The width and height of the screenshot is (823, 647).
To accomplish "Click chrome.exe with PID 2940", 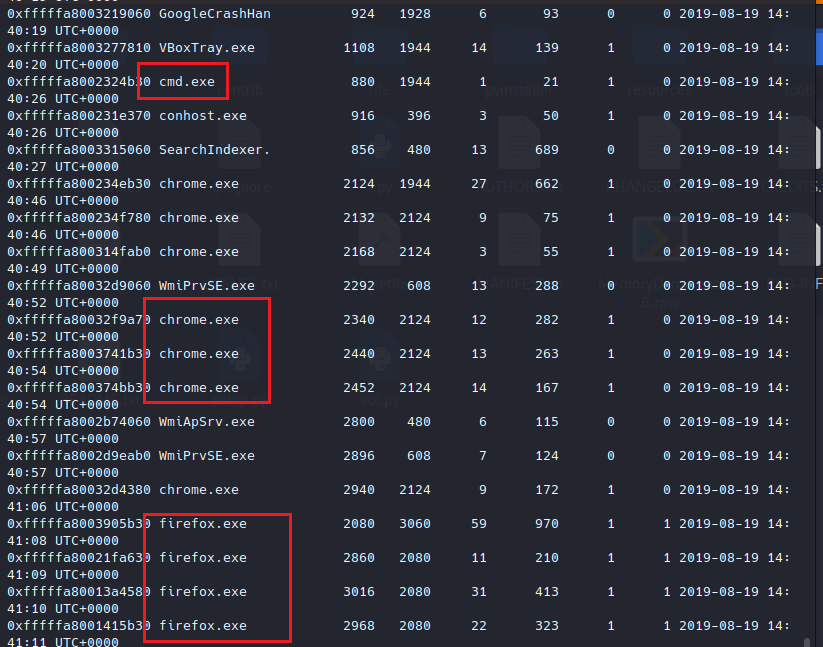I will pos(199,490).
